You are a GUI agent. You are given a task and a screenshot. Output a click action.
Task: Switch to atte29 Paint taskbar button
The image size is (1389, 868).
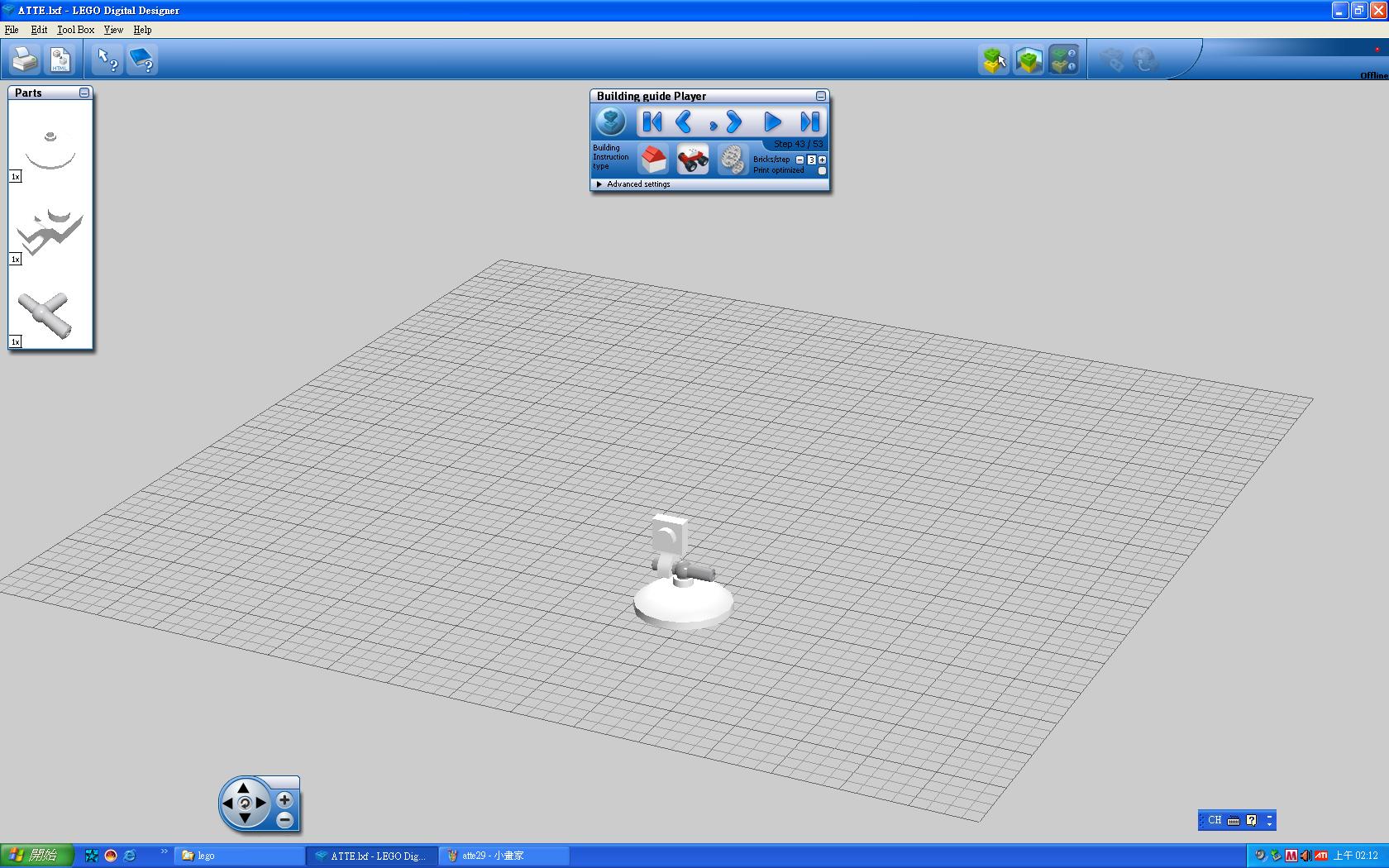coord(504,856)
